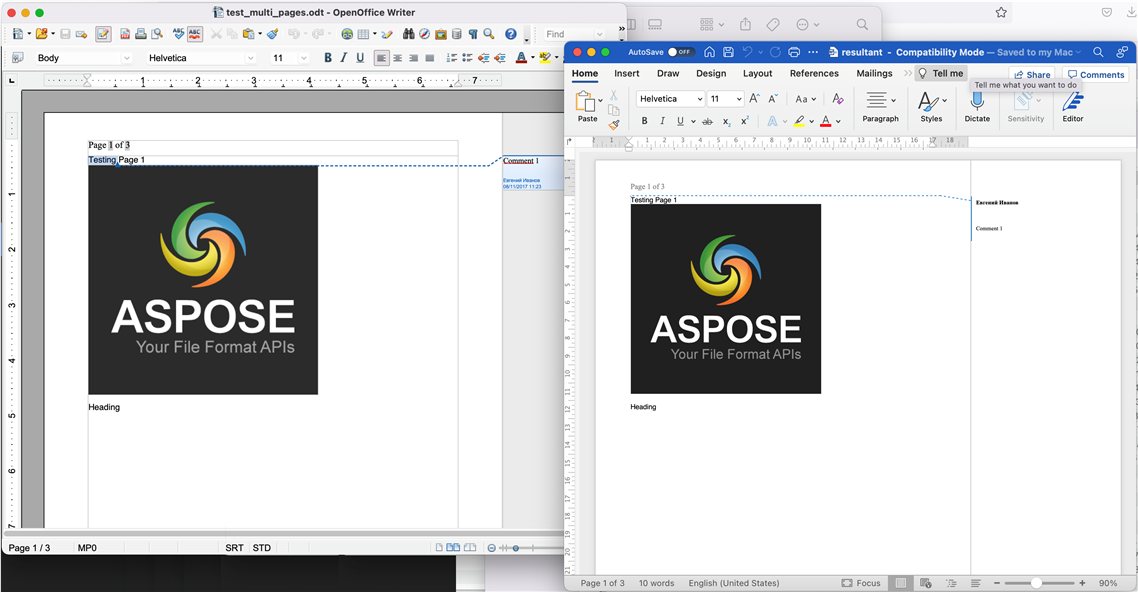Click the Share button in Word
Screen dimensions: 1138x592
coord(1031,75)
